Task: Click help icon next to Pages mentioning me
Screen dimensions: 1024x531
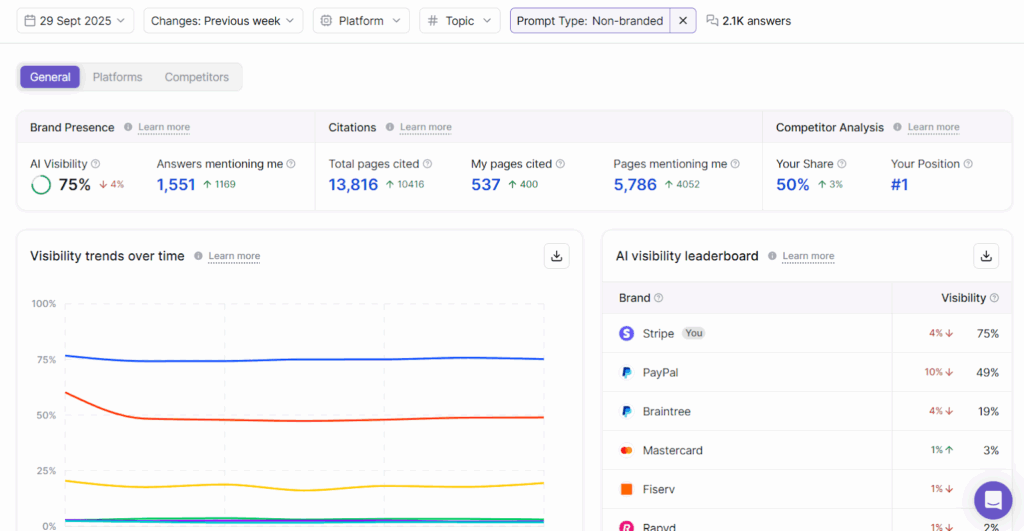Action: pyautogui.click(x=735, y=164)
